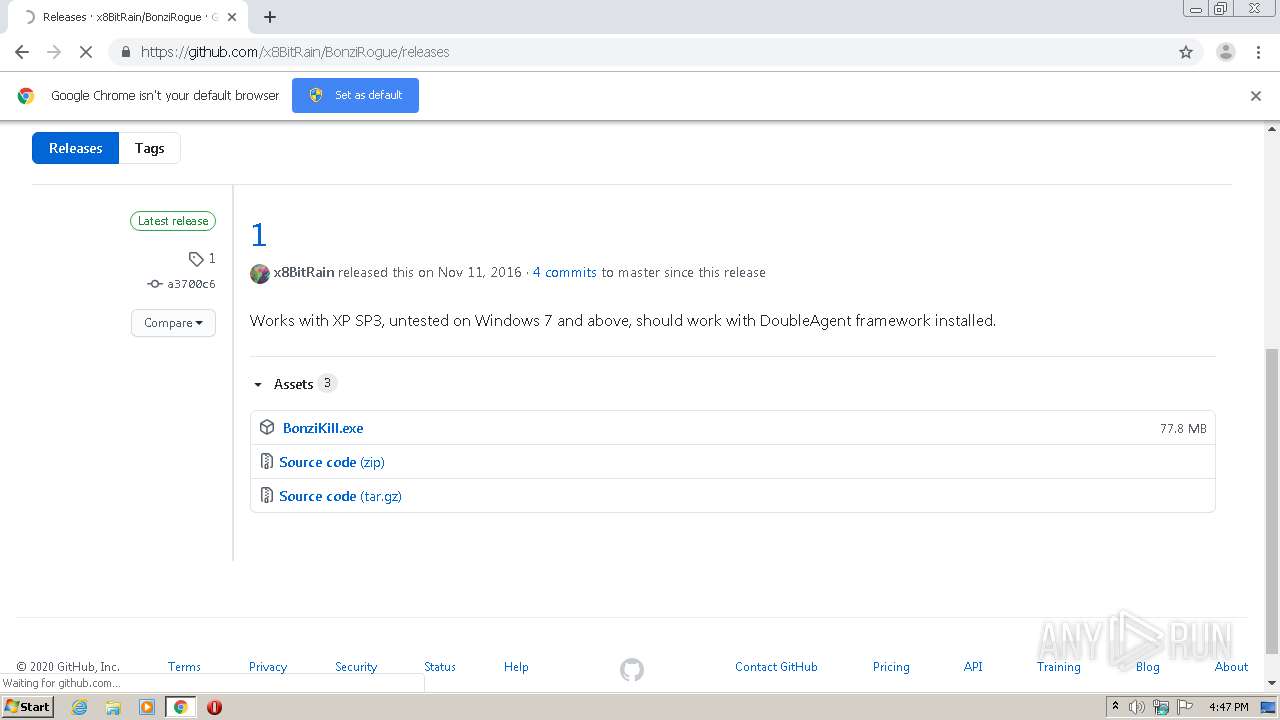Click the padlock site info icon

125,52
